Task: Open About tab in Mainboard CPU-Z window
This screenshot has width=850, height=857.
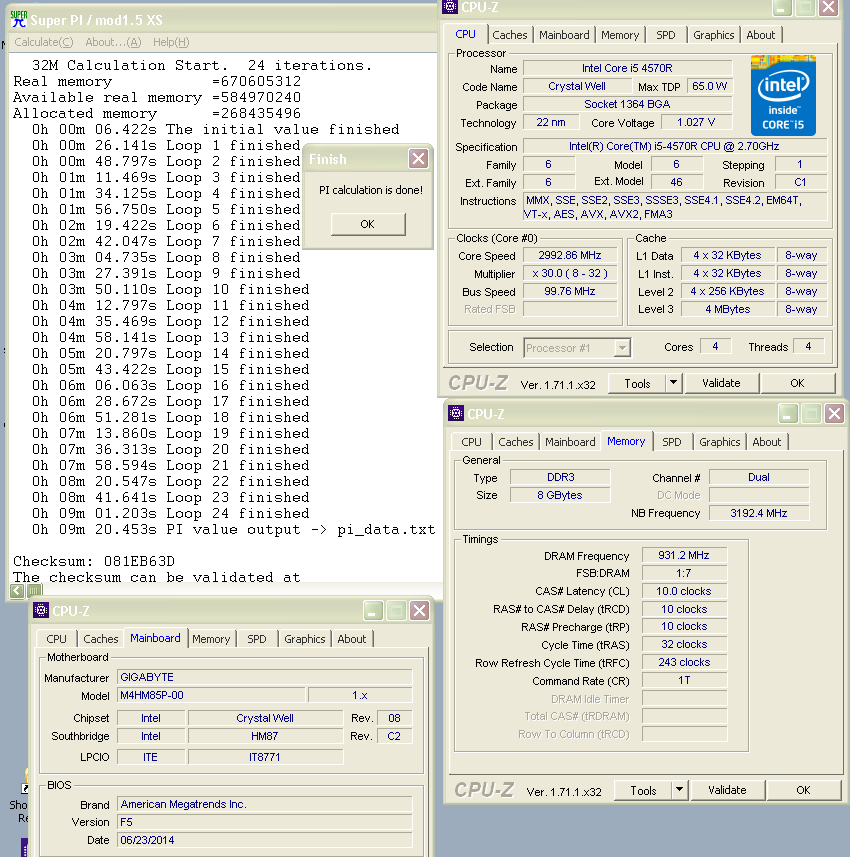Action: (x=351, y=639)
